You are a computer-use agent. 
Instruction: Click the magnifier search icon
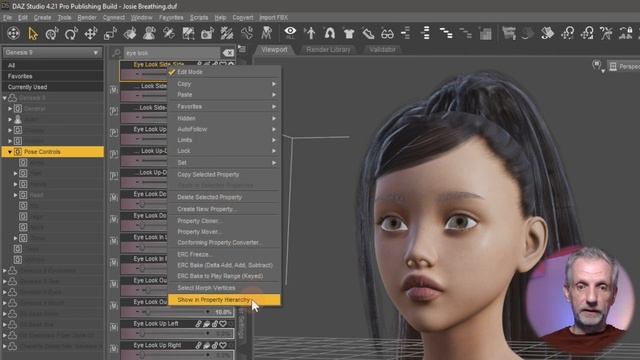coord(116,53)
